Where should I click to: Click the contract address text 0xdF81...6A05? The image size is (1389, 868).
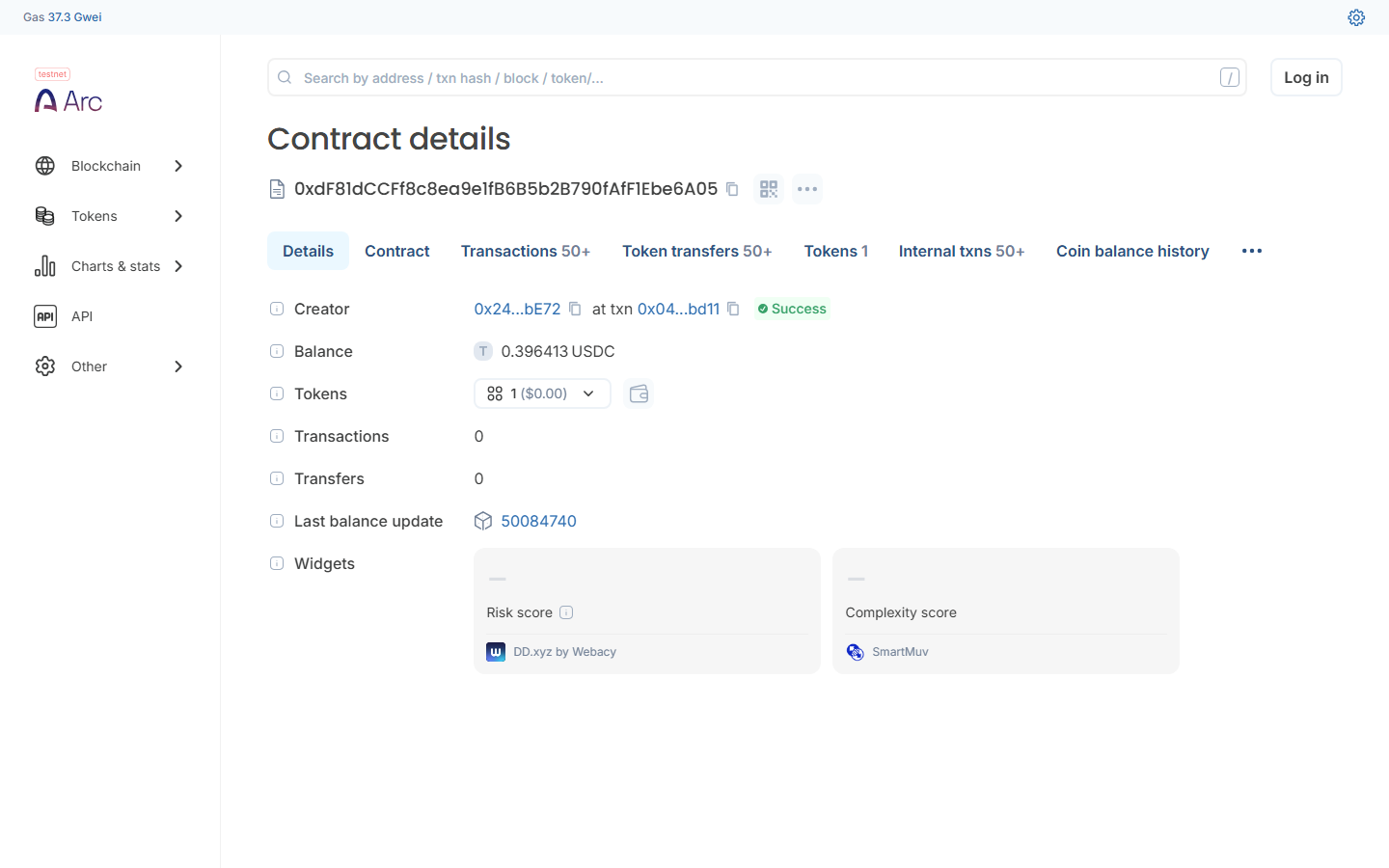click(x=505, y=189)
